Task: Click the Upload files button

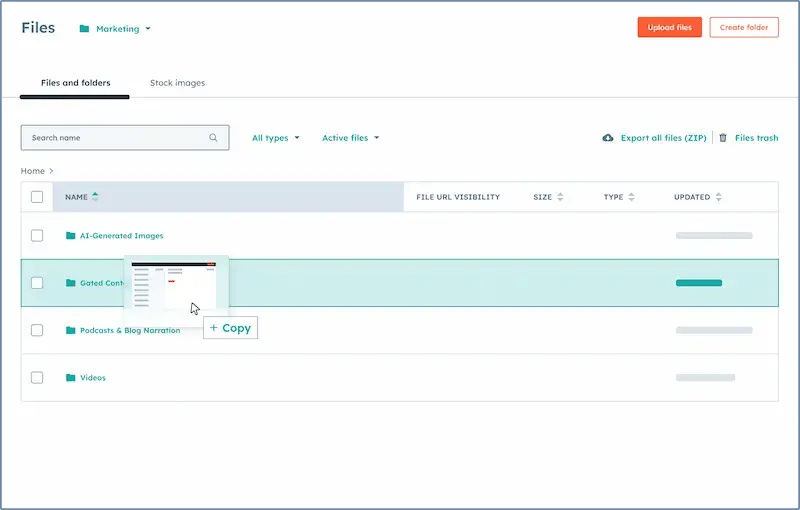Action: coord(669,28)
